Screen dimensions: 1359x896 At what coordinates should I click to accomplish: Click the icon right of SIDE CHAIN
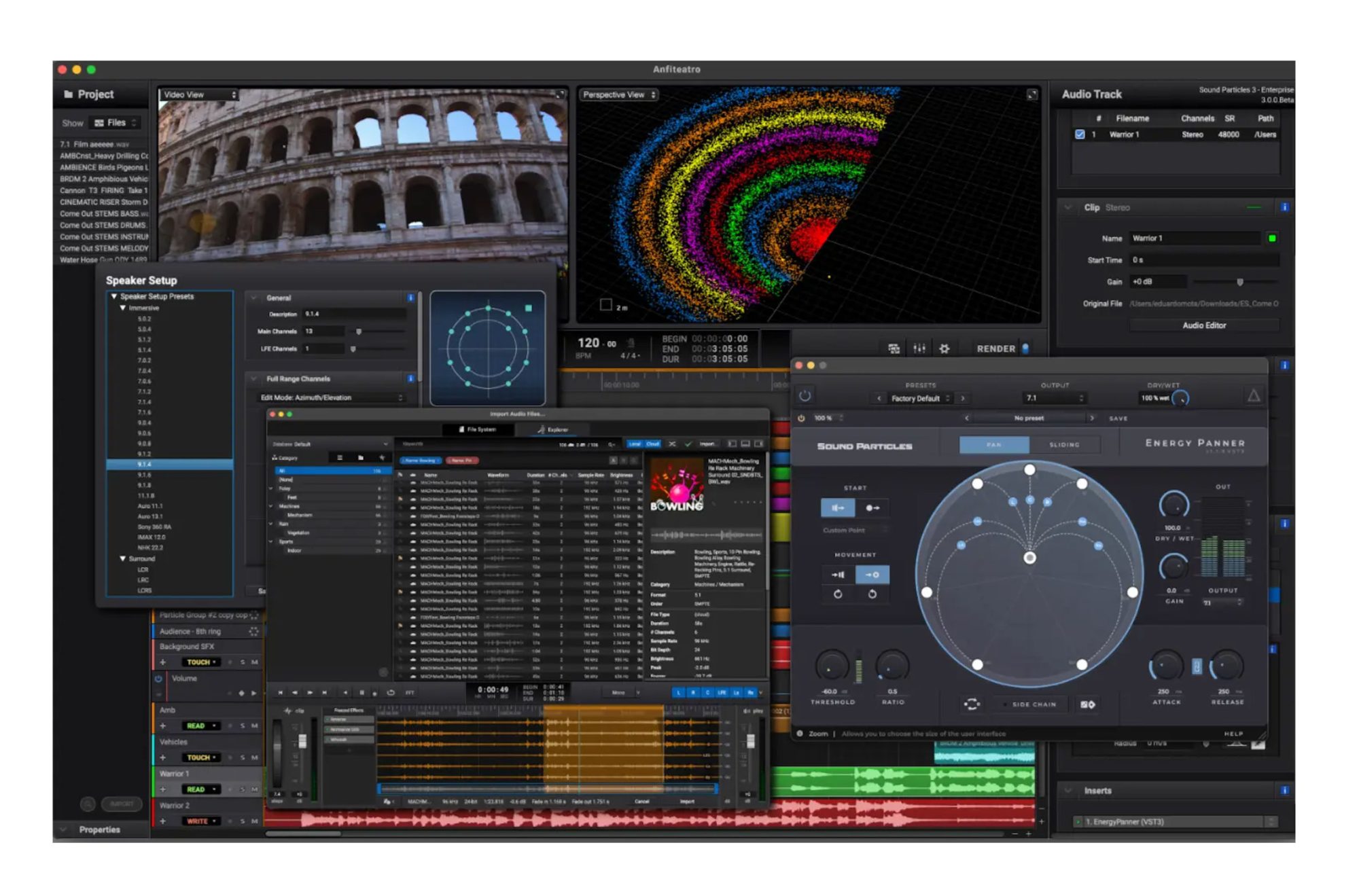(1088, 704)
